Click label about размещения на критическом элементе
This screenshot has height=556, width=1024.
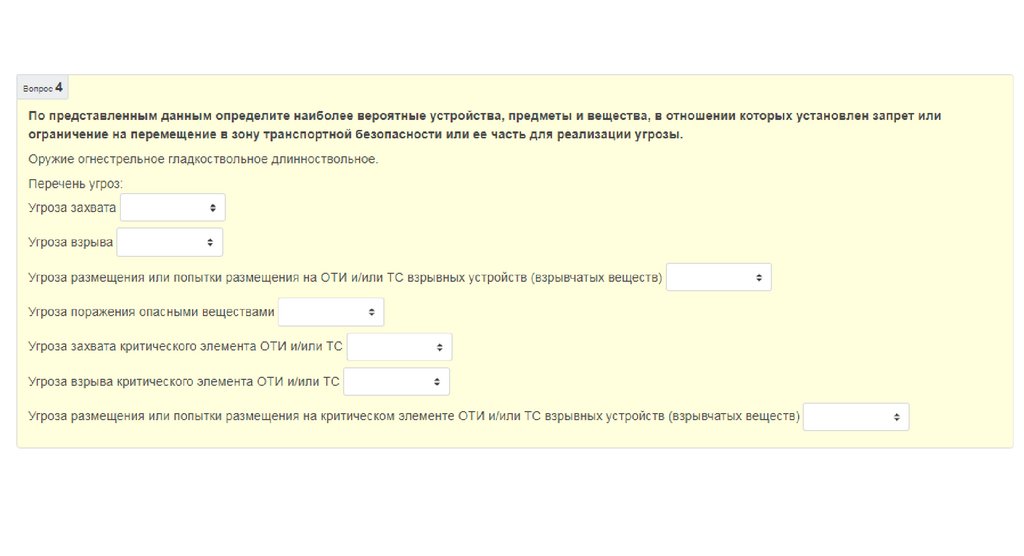(x=414, y=417)
